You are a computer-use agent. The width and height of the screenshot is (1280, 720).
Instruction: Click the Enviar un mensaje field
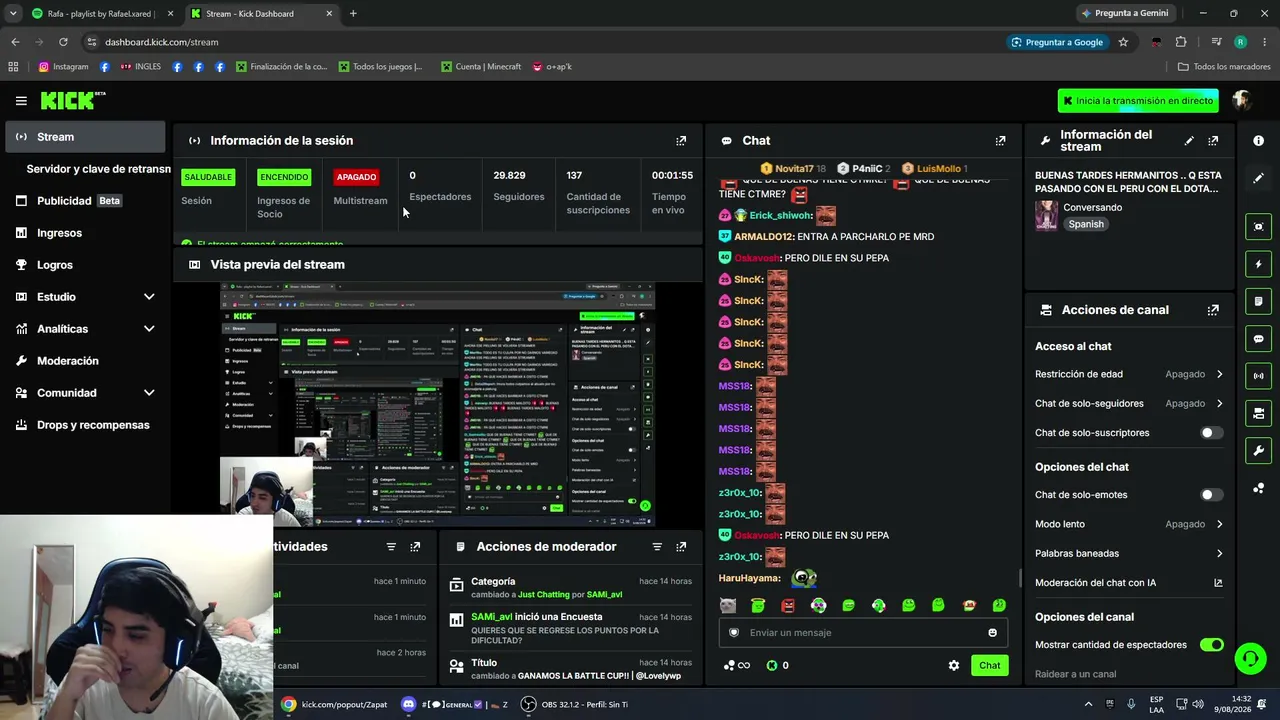pos(863,632)
